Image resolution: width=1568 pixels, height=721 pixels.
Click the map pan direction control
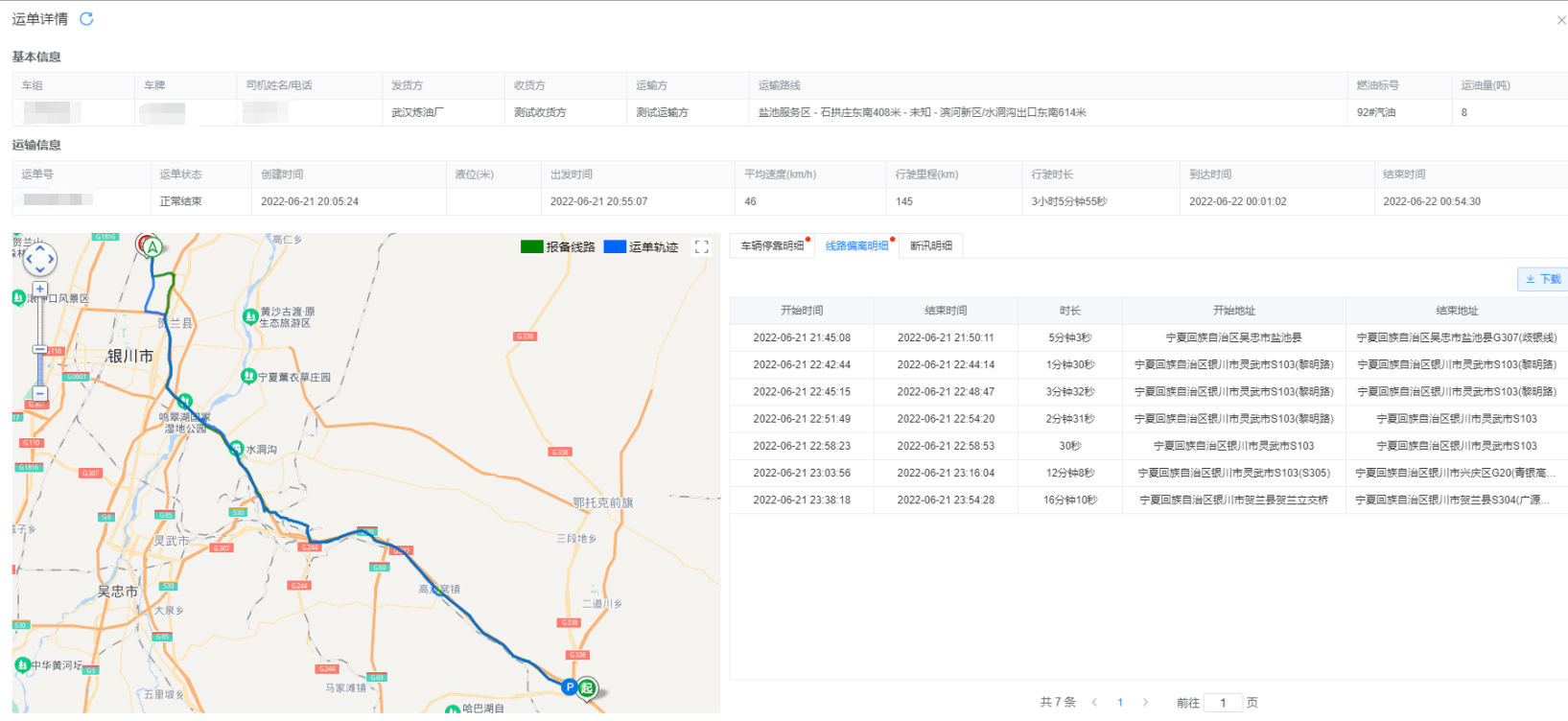(x=39, y=259)
